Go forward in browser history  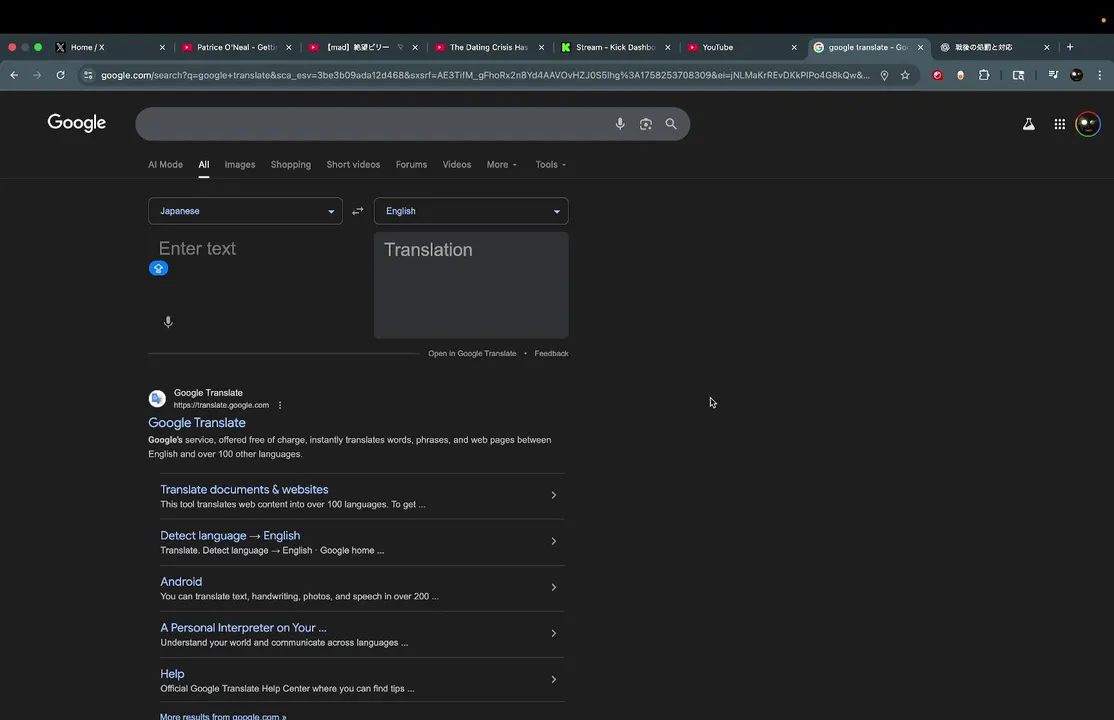pyautogui.click(x=37, y=75)
